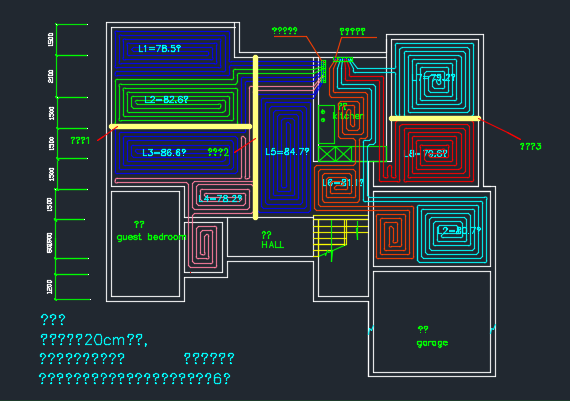Select the L3=86.6? loop label
This screenshot has width=570, height=401.
click(164, 153)
